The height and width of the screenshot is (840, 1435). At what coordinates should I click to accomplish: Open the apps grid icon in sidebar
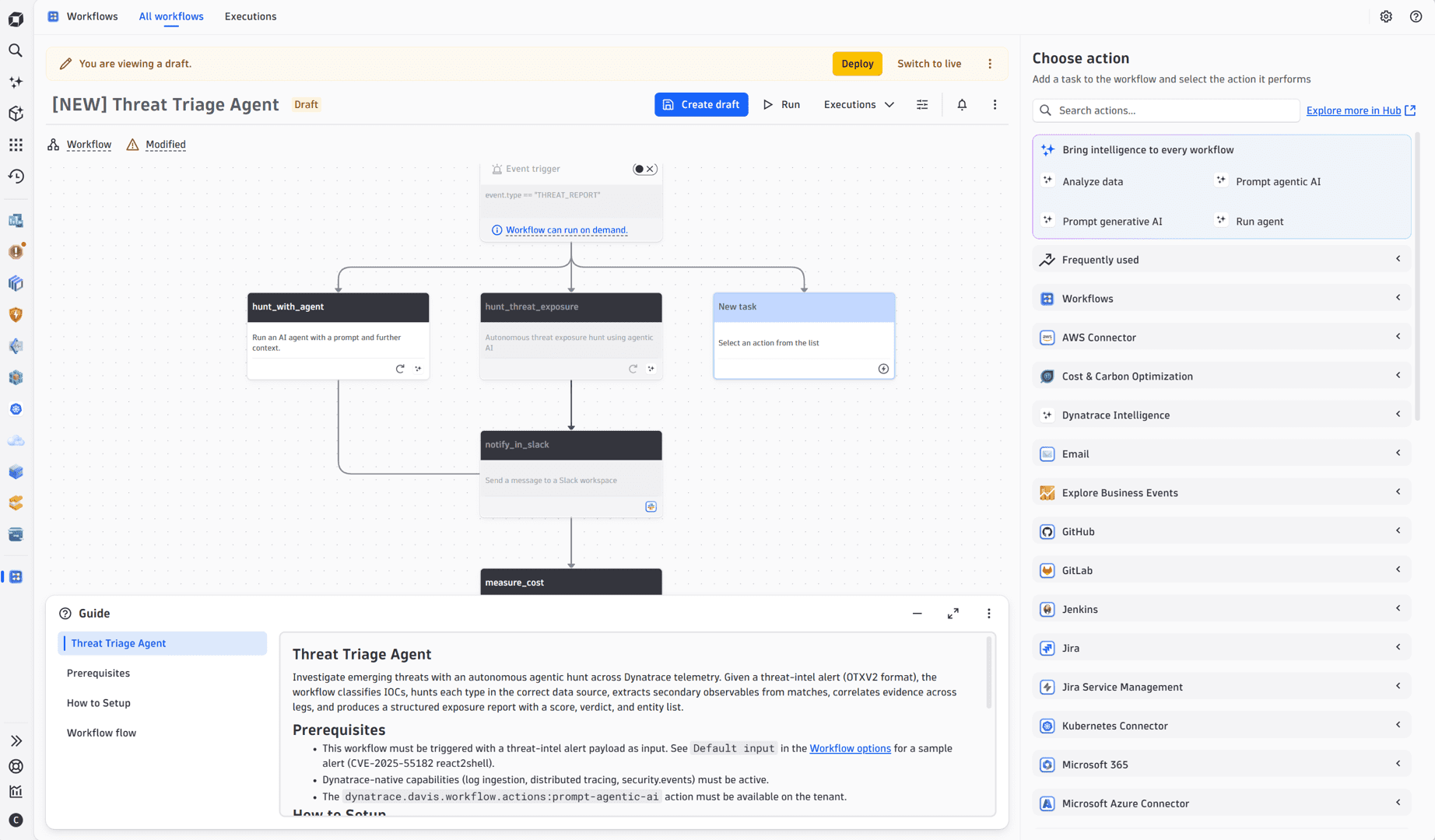coord(16,145)
